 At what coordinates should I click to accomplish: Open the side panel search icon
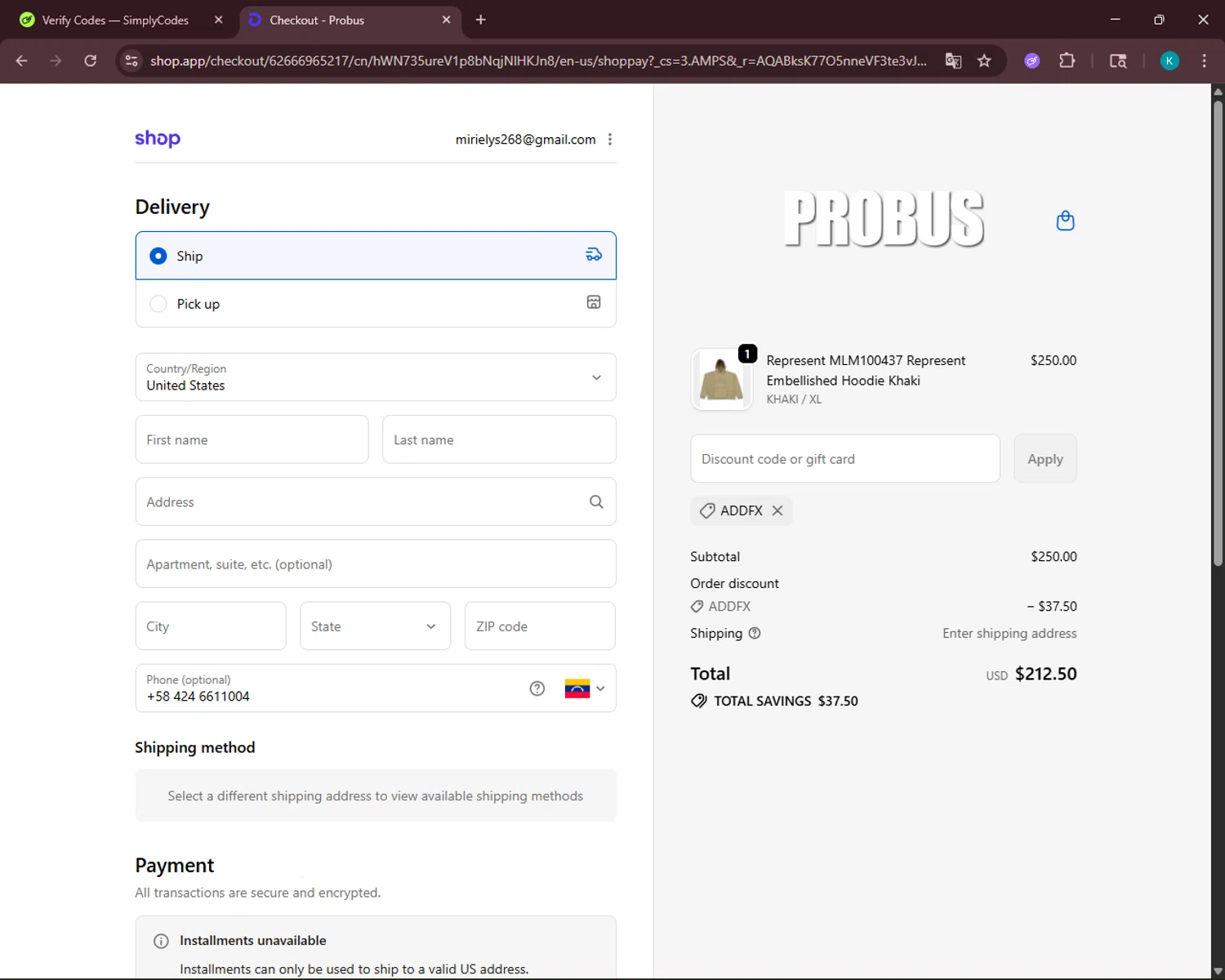pyautogui.click(x=1118, y=60)
